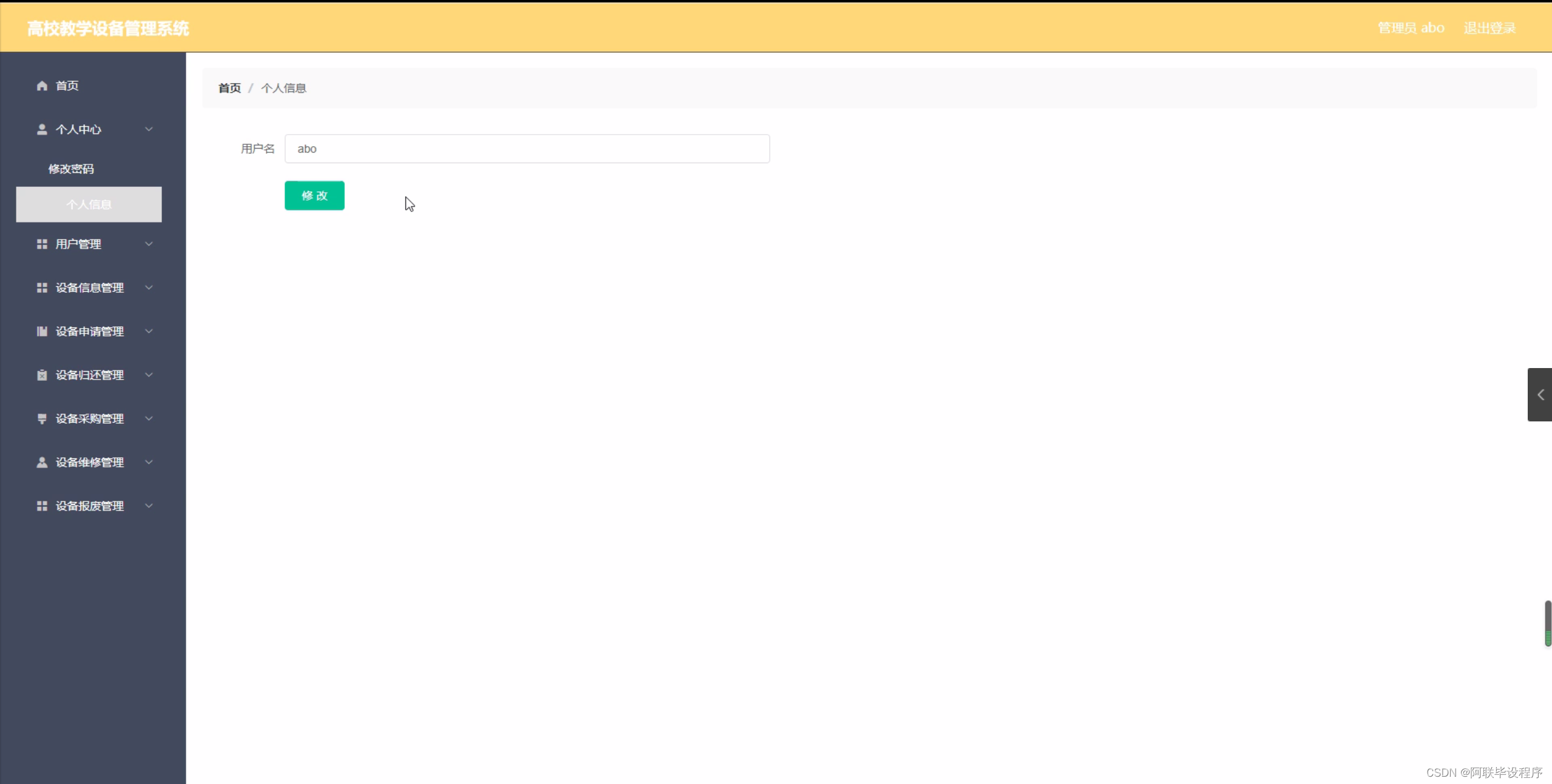Click the 设备归还管理 calendar icon
This screenshot has width=1552, height=784.
click(x=41, y=375)
